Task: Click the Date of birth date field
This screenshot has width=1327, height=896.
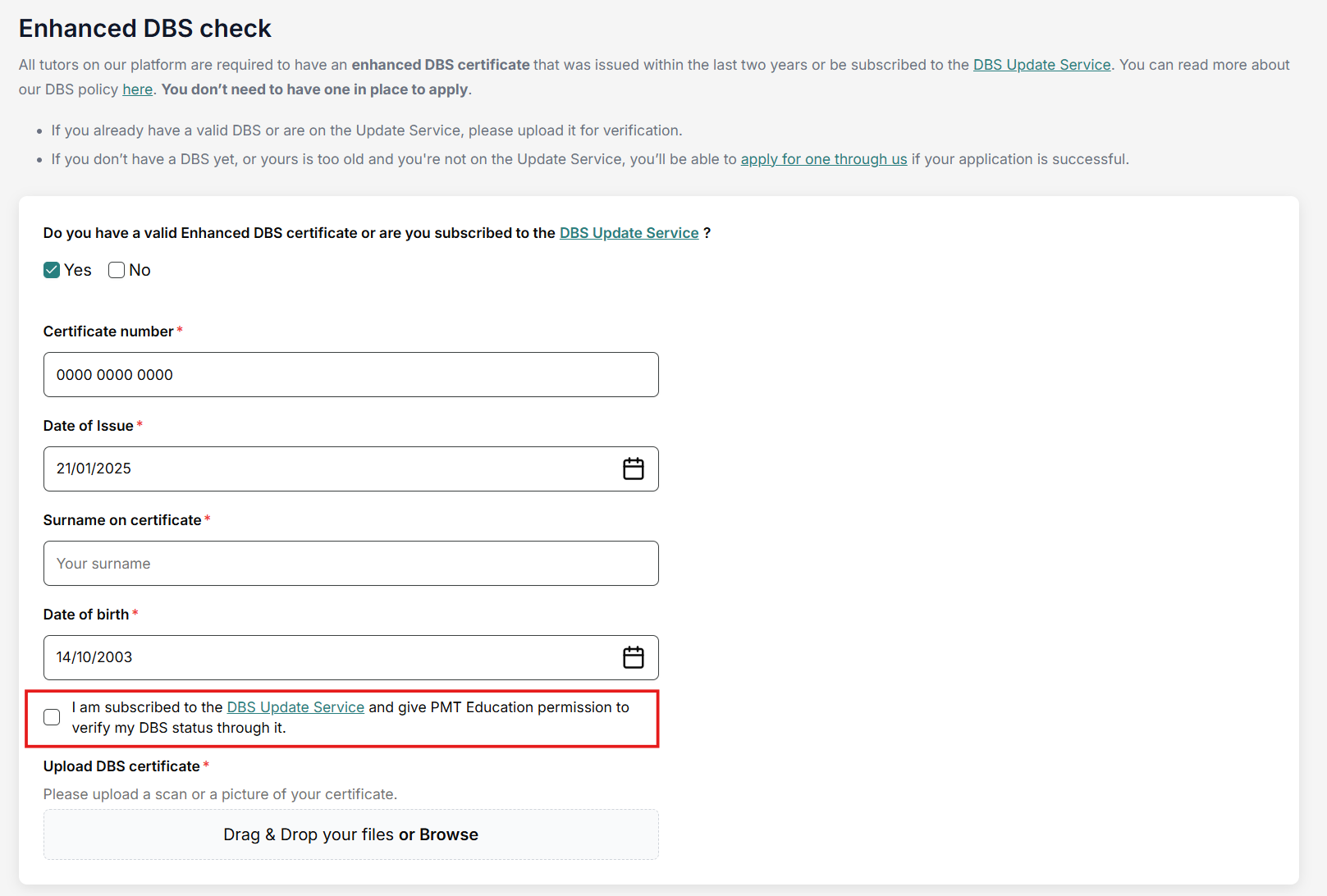Action: point(328,657)
